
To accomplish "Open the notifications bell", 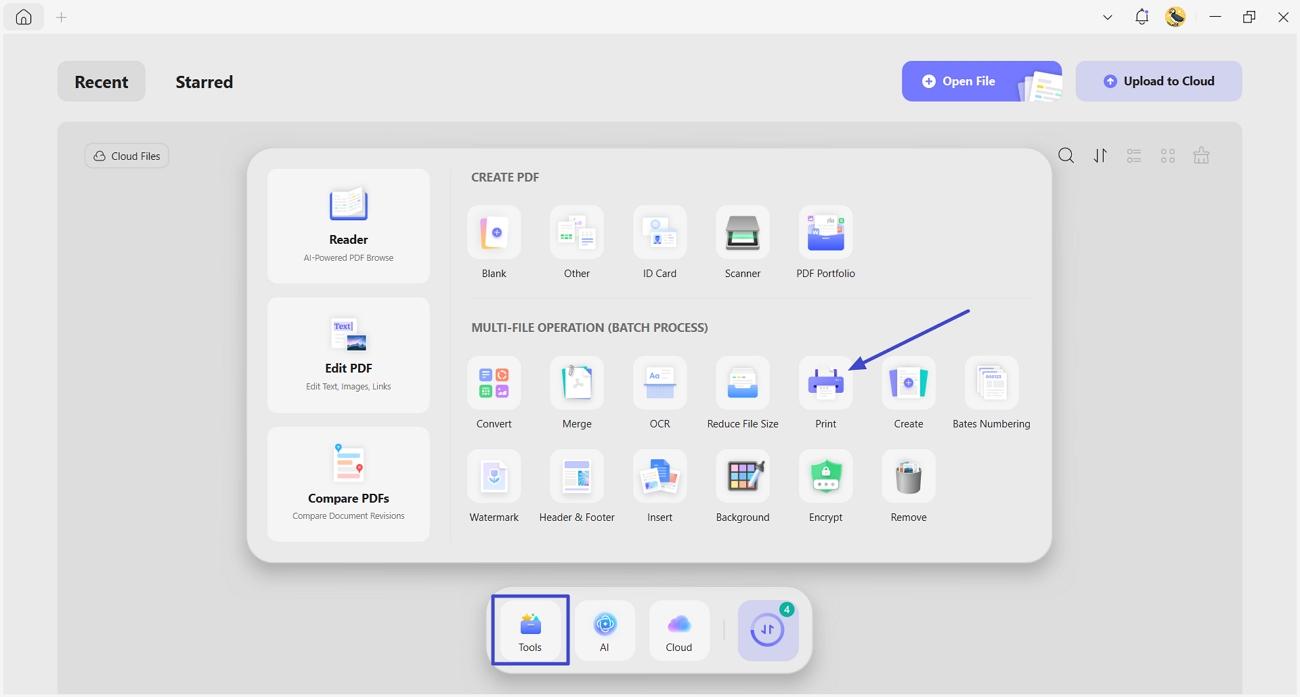I will pyautogui.click(x=1141, y=17).
